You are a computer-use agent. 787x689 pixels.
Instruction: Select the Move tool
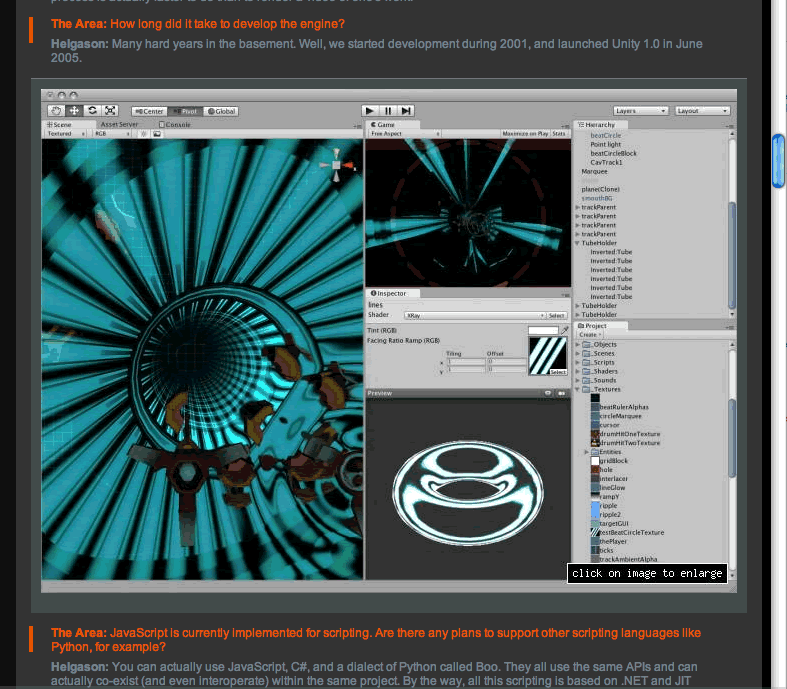pos(74,111)
